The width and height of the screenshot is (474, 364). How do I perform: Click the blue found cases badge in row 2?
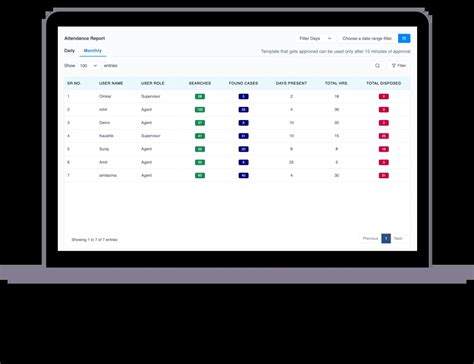click(243, 110)
